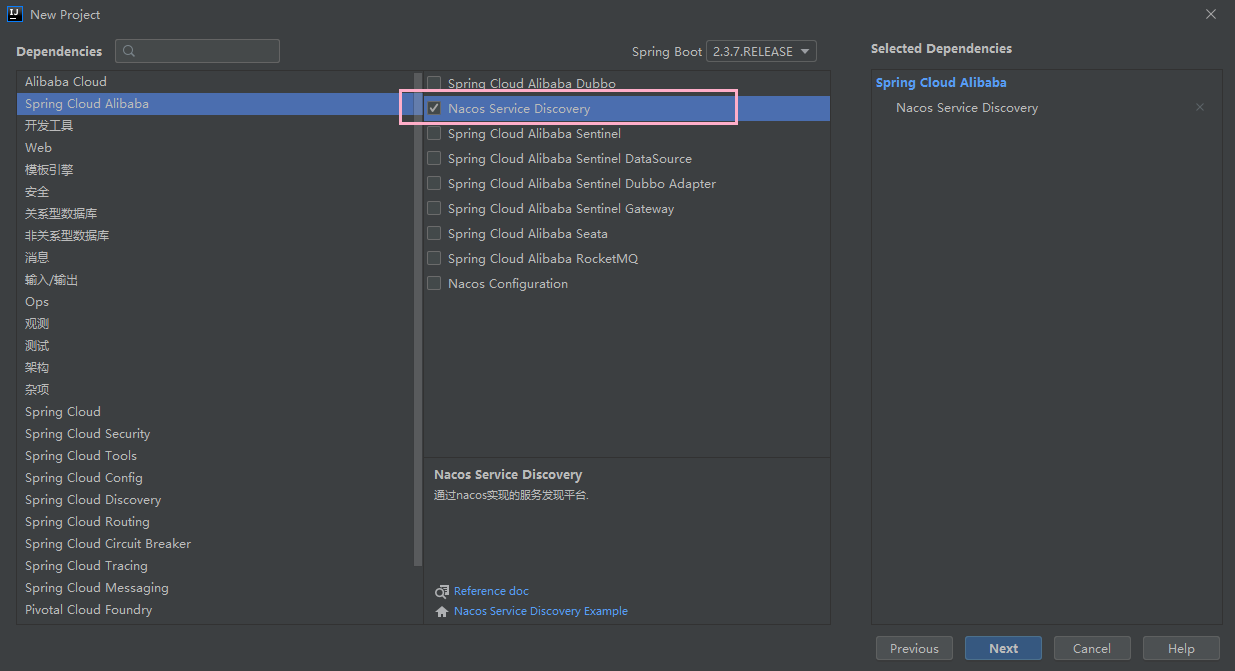Close the New Project dialog
1235x671 pixels.
click(1211, 14)
